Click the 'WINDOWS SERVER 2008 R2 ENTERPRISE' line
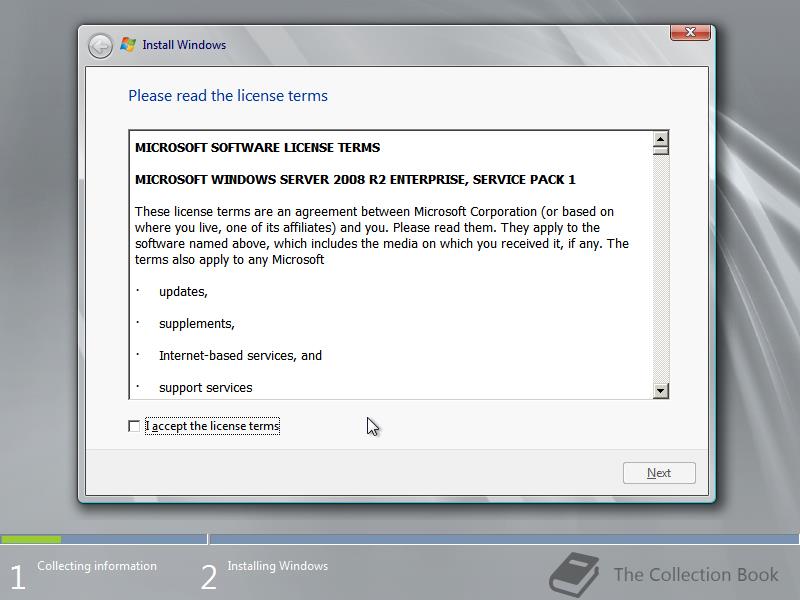This screenshot has height=600, width=800. pyautogui.click(x=355, y=180)
